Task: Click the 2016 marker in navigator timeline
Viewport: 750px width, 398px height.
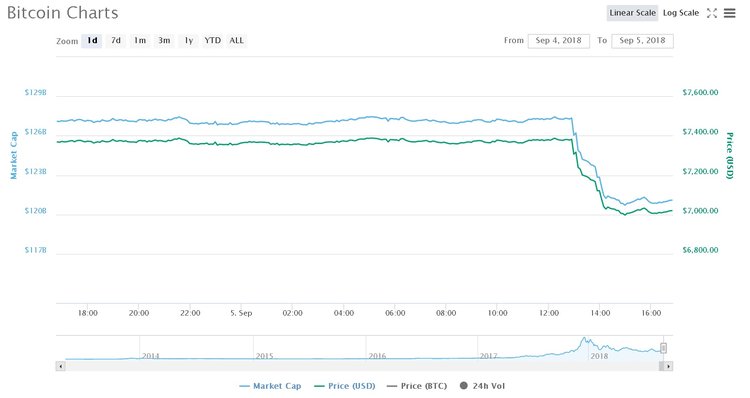Action: (x=377, y=356)
